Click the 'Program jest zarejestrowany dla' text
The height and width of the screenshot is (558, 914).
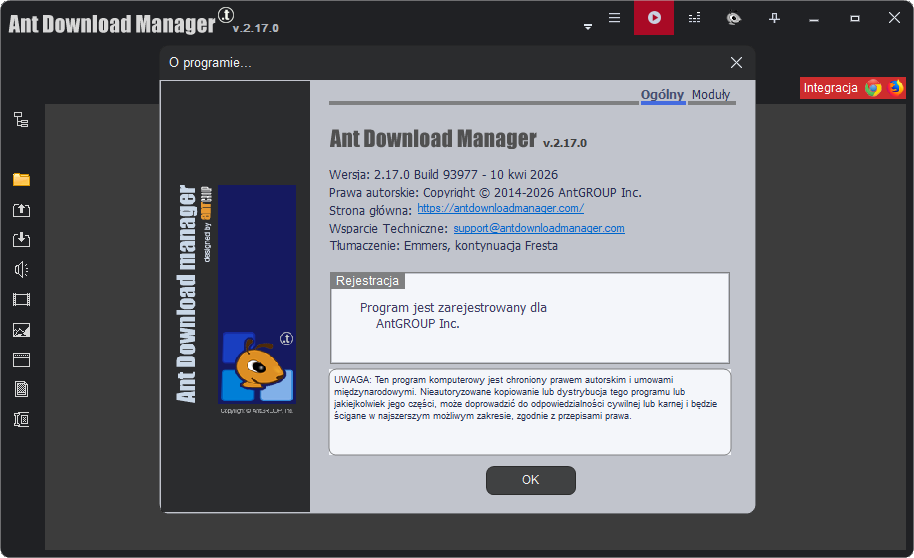pyautogui.click(x=453, y=308)
